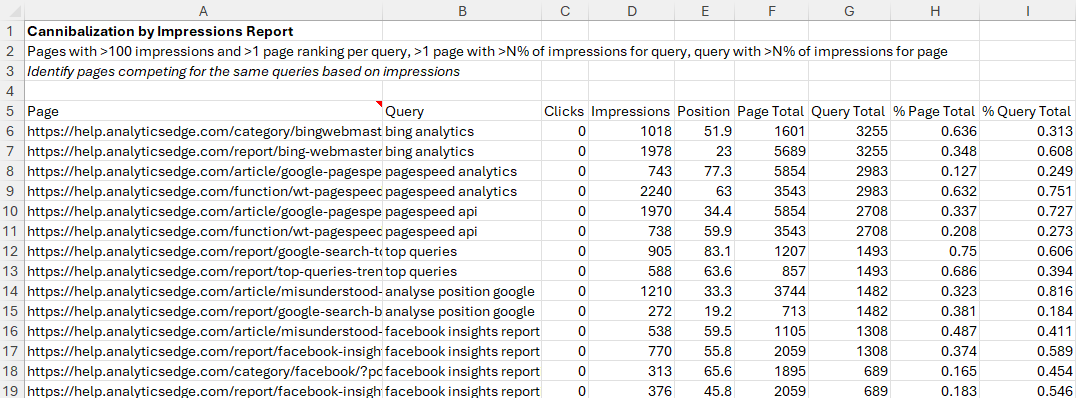1076x398 pixels.
Task: Select column B header
Action: coord(462,10)
